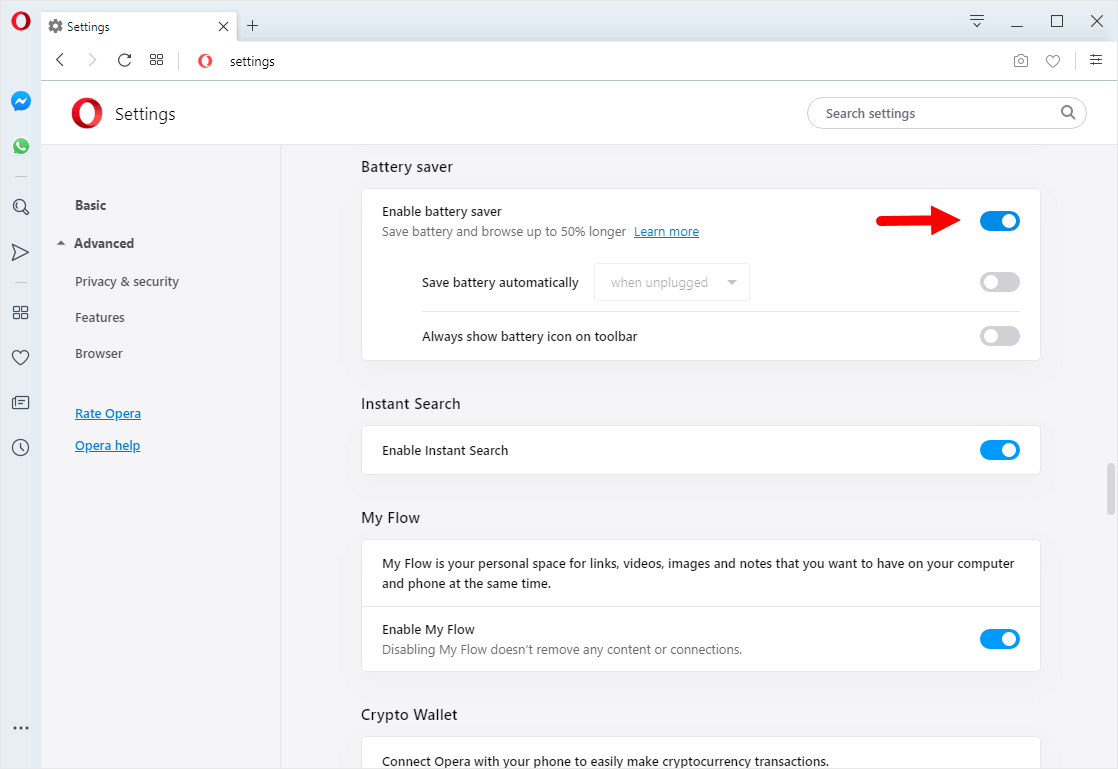
Task: Click the search magnifier in Search settings
Action: pyautogui.click(x=1067, y=113)
